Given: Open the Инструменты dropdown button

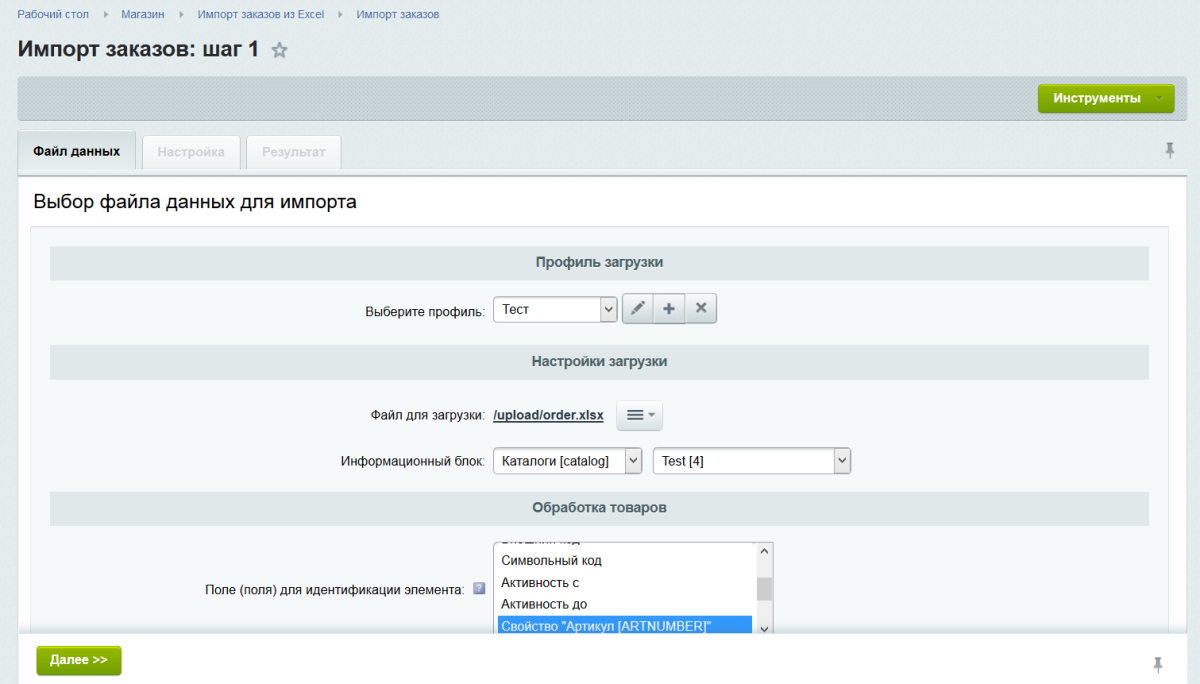Looking at the screenshot, I should 1105,98.
